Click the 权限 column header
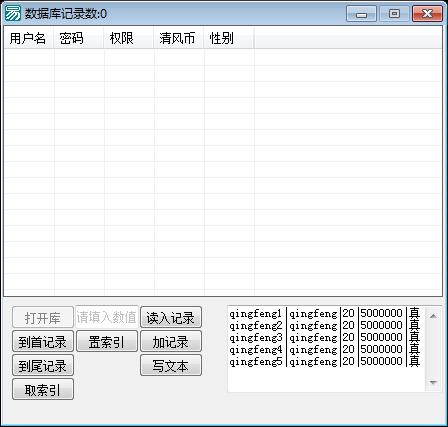The height and width of the screenshot is (427, 448). [x=129, y=38]
